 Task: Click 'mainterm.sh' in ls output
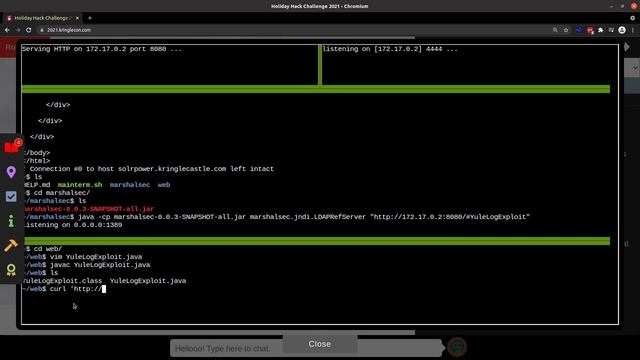(80, 184)
